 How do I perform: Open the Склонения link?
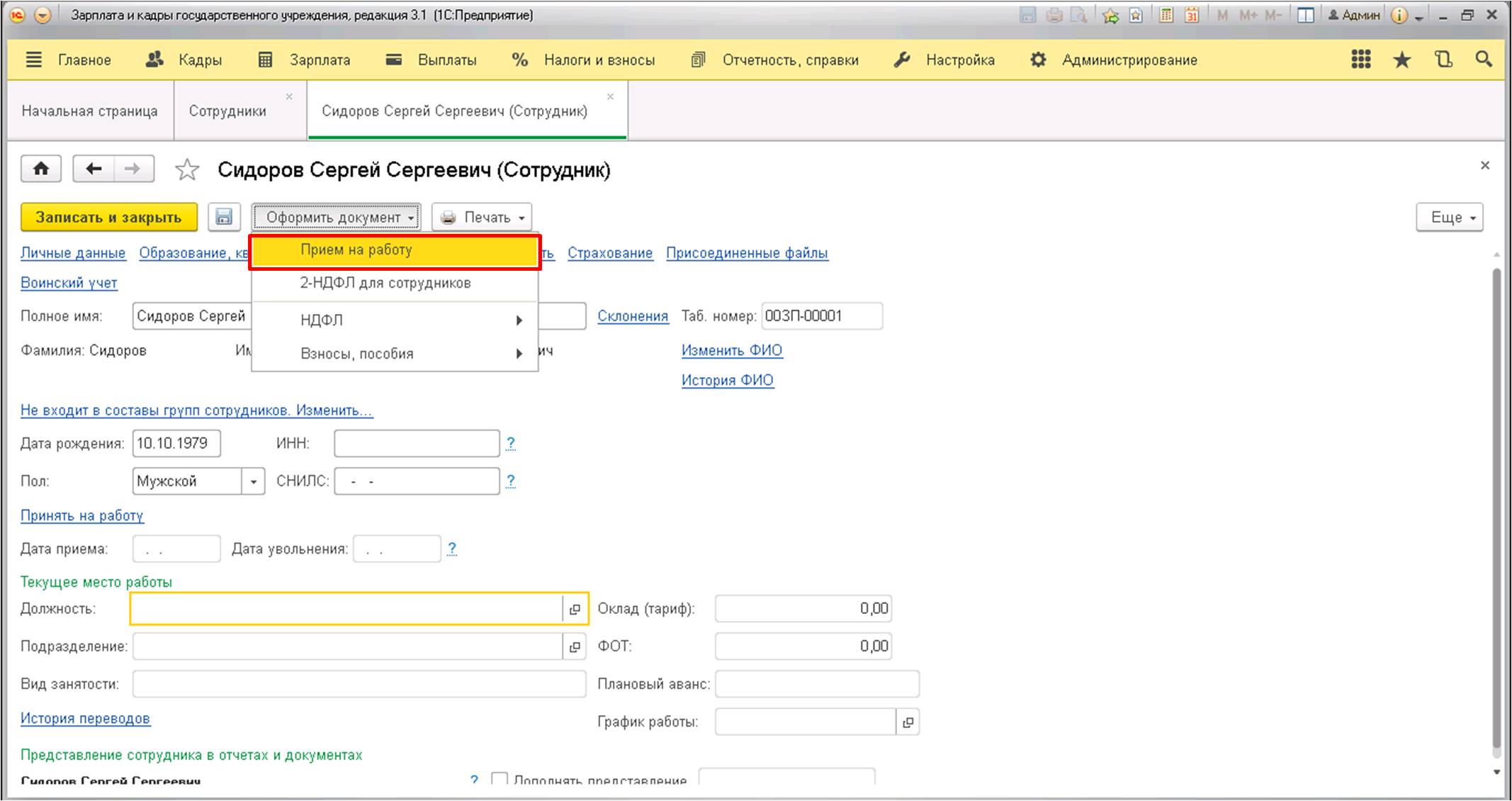[x=633, y=316]
